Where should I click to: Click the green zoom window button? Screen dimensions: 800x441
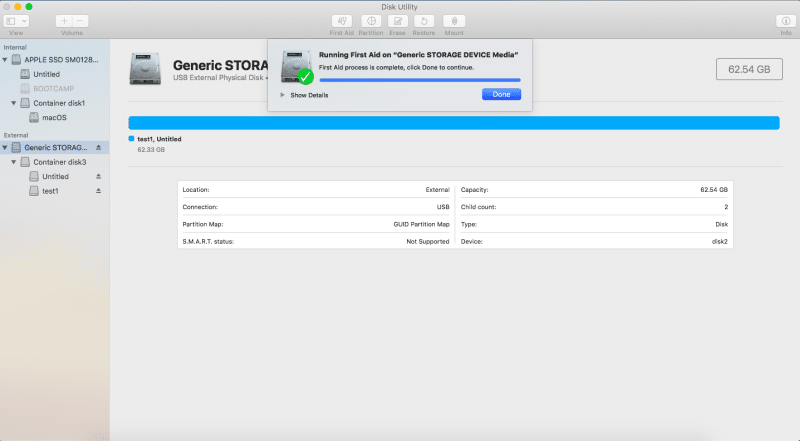point(29,7)
